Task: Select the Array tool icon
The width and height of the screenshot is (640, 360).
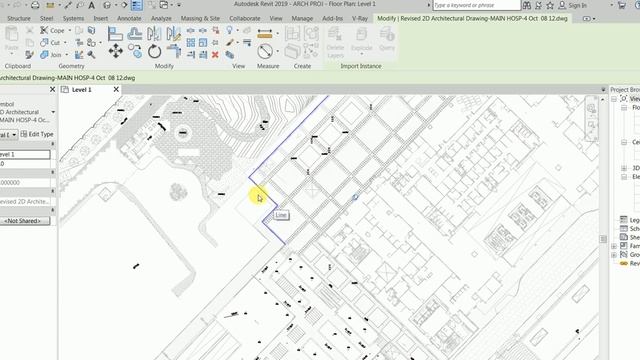Action: [191, 42]
